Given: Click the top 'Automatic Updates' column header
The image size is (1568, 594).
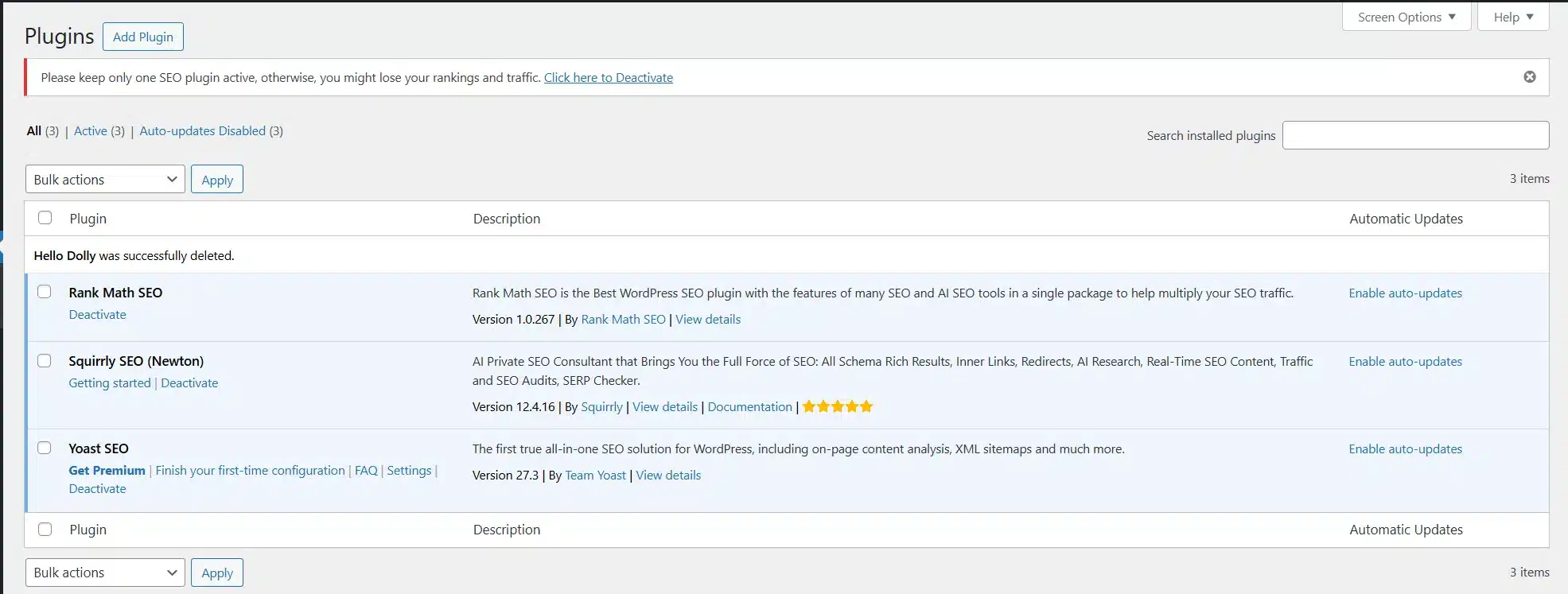Looking at the screenshot, I should click(1406, 218).
